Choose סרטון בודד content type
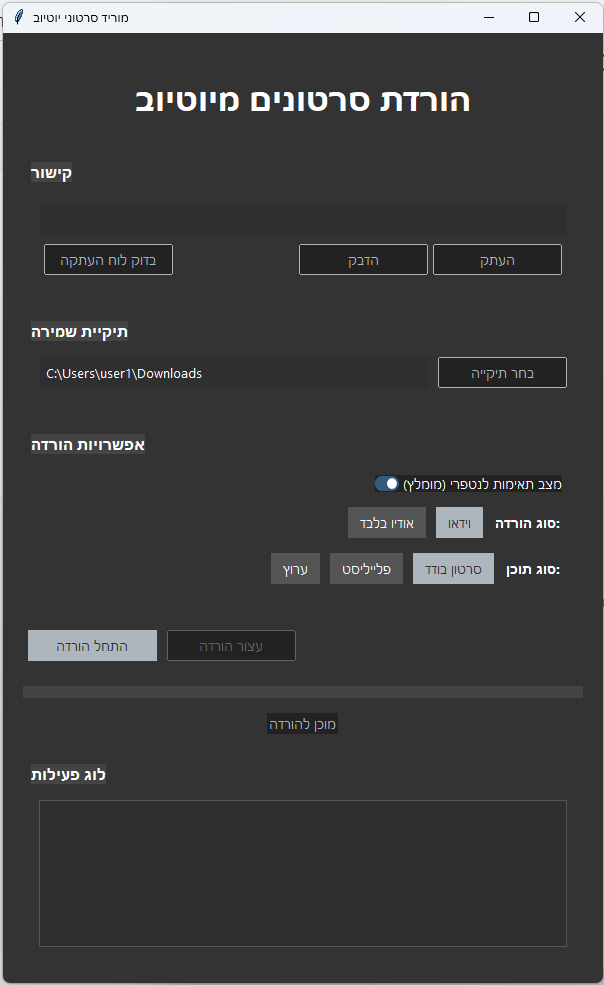The width and height of the screenshot is (604, 985). point(453,569)
